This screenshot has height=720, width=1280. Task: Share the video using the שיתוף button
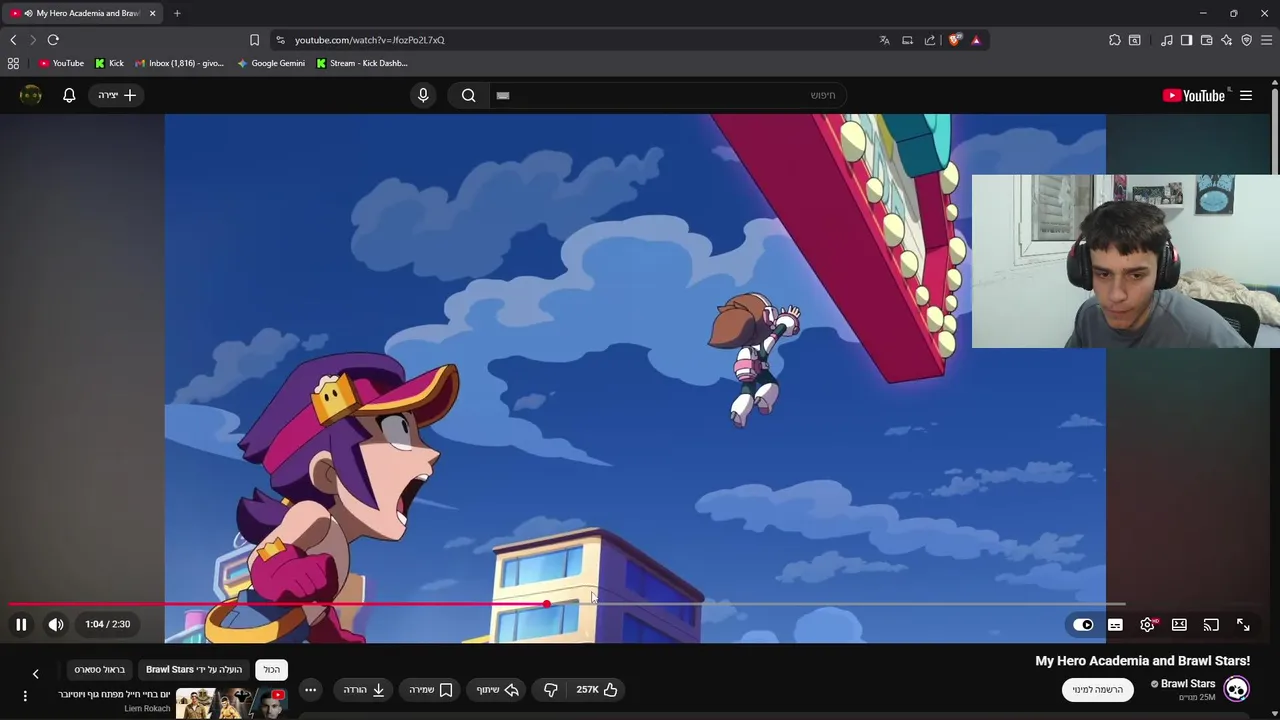(497, 689)
